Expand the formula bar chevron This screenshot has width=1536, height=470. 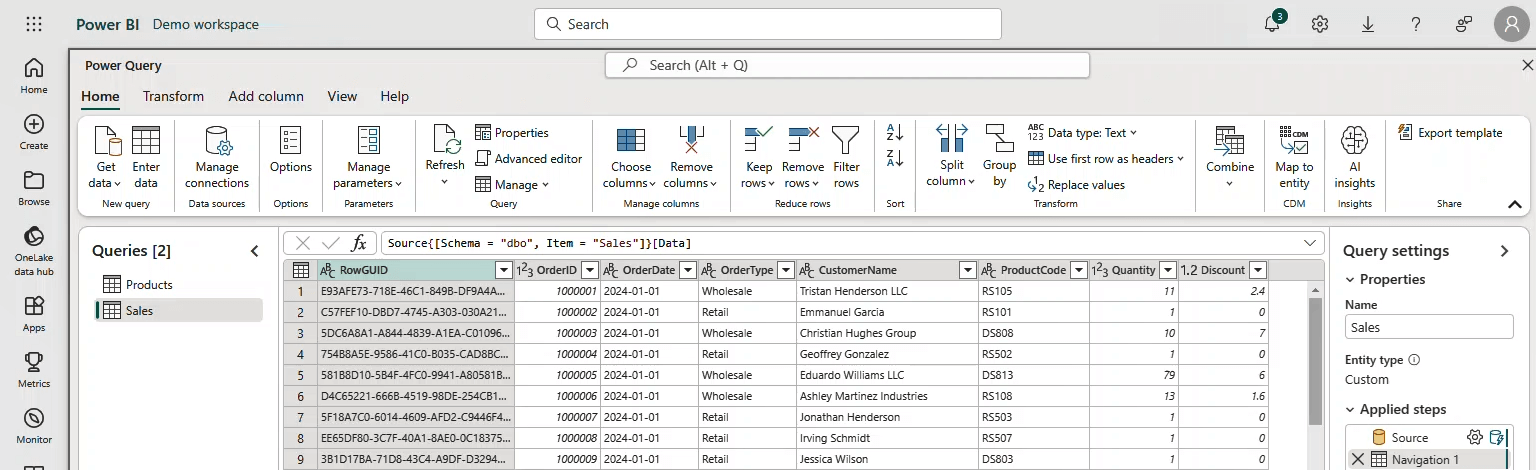[1310, 243]
